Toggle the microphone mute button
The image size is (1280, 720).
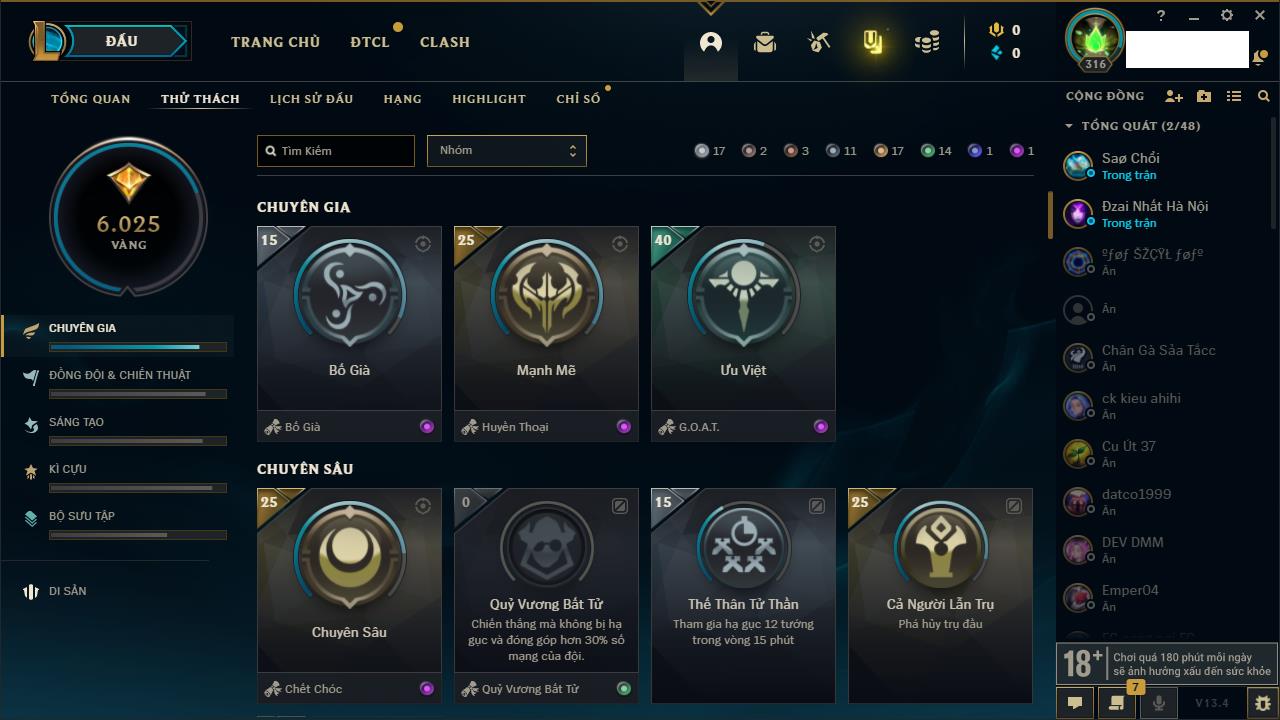pos(1158,703)
